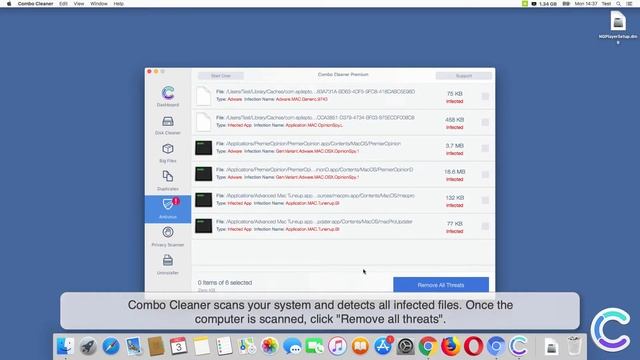Click the Adware.MAC.Generic infection name

click(302, 99)
